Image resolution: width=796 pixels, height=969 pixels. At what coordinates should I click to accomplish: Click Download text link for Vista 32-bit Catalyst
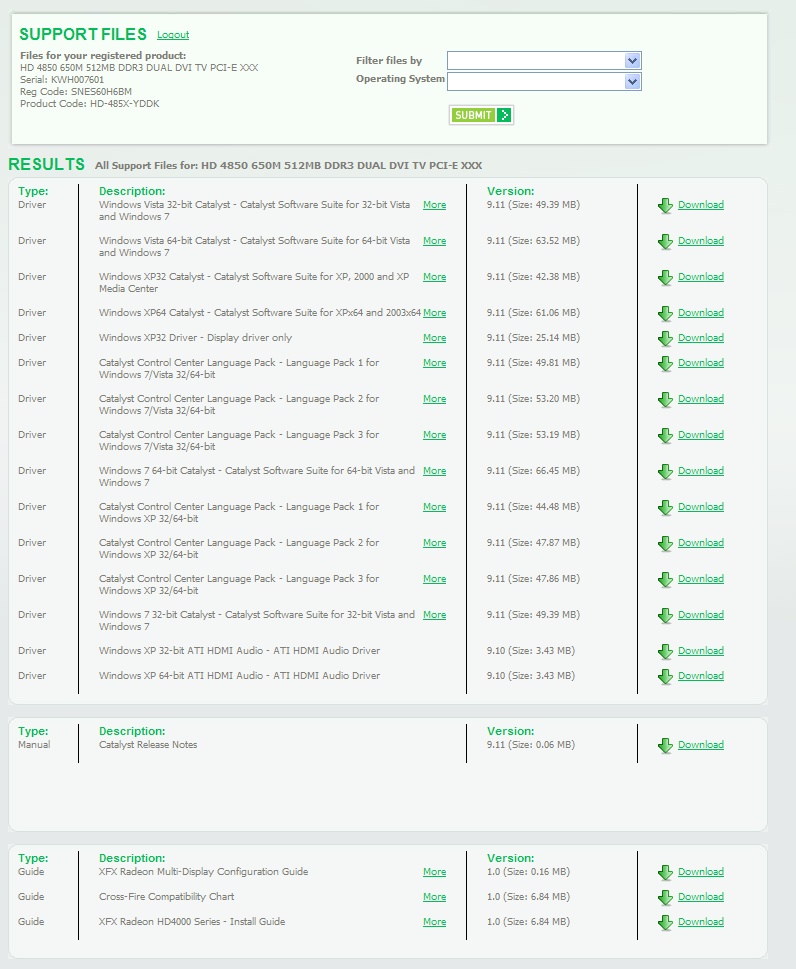[701, 205]
